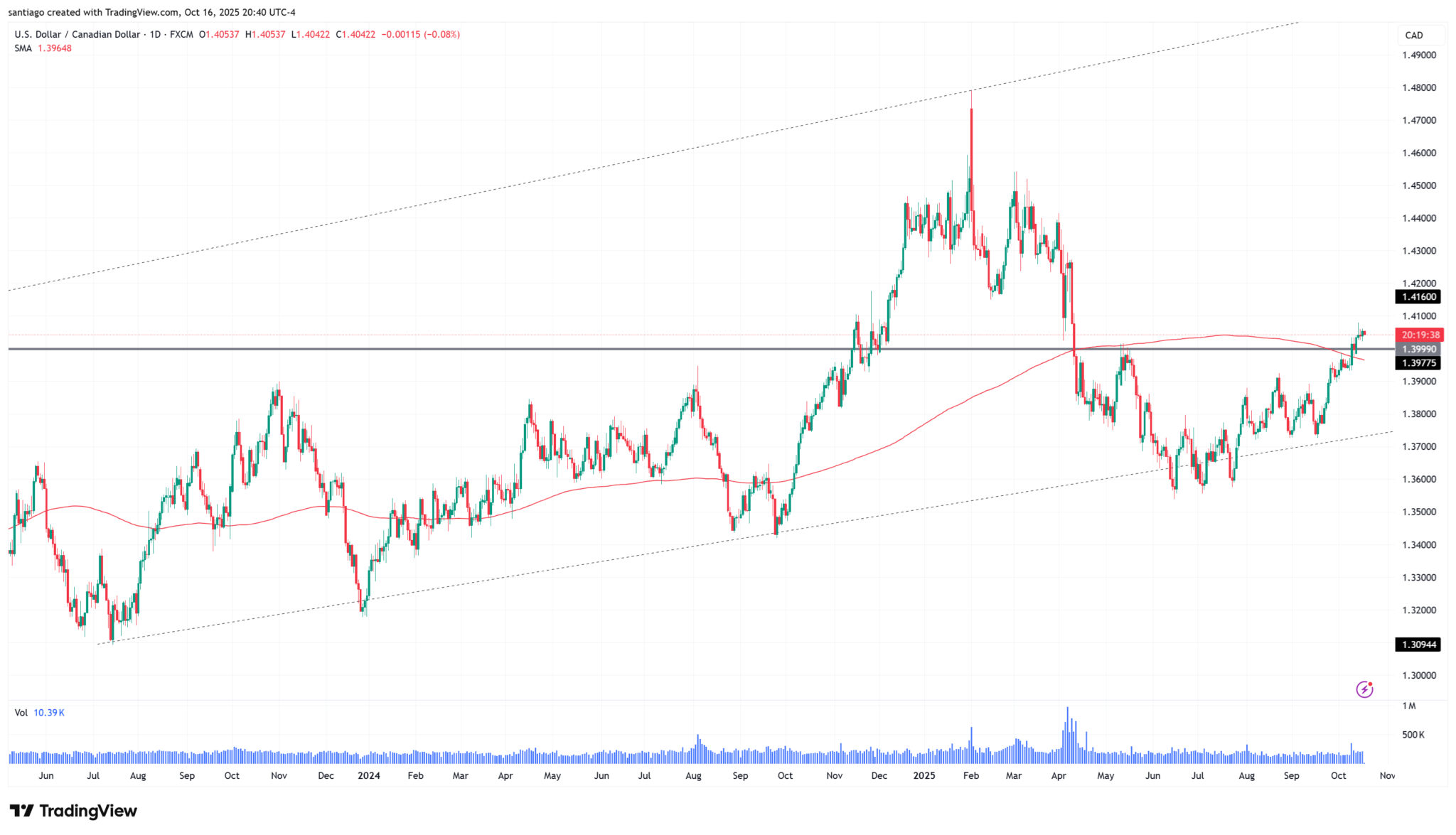1456x835 pixels.
Task: Click the 500 K volume scale label
Action: (1412, 735)
